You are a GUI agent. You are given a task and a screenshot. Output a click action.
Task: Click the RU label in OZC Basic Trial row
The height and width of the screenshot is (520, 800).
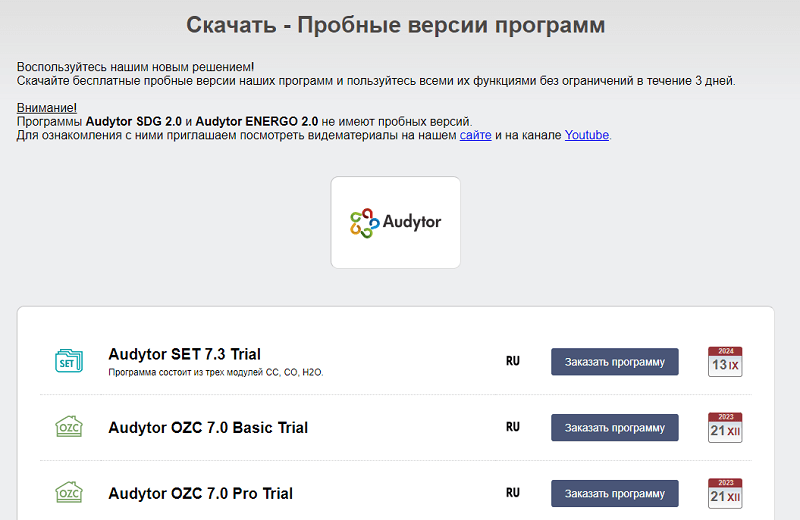click(513, 427)
